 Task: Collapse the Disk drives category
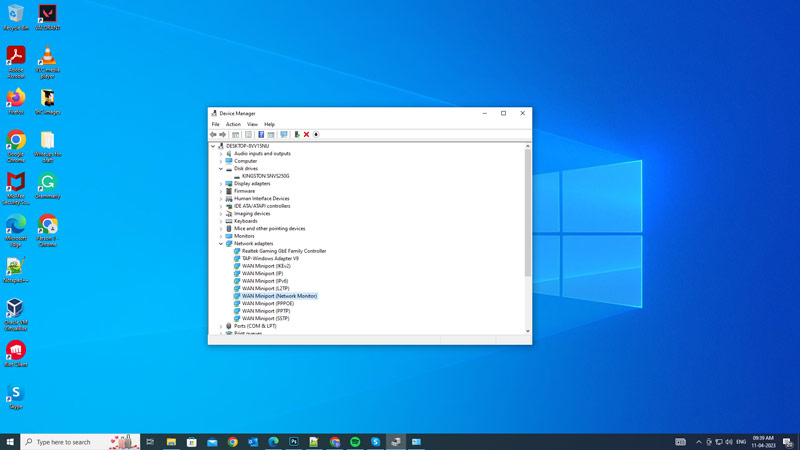coord(221,168)
